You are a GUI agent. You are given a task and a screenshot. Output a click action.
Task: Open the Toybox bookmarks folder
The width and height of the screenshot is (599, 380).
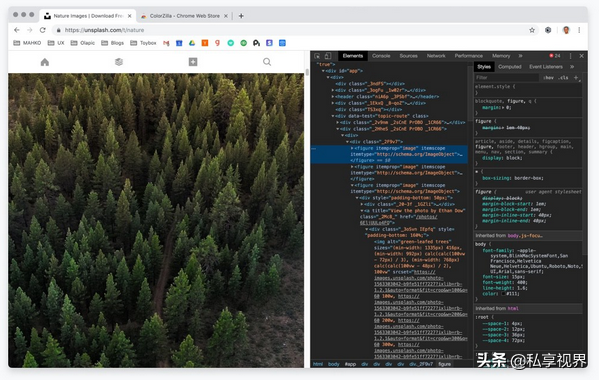[143, 43]
